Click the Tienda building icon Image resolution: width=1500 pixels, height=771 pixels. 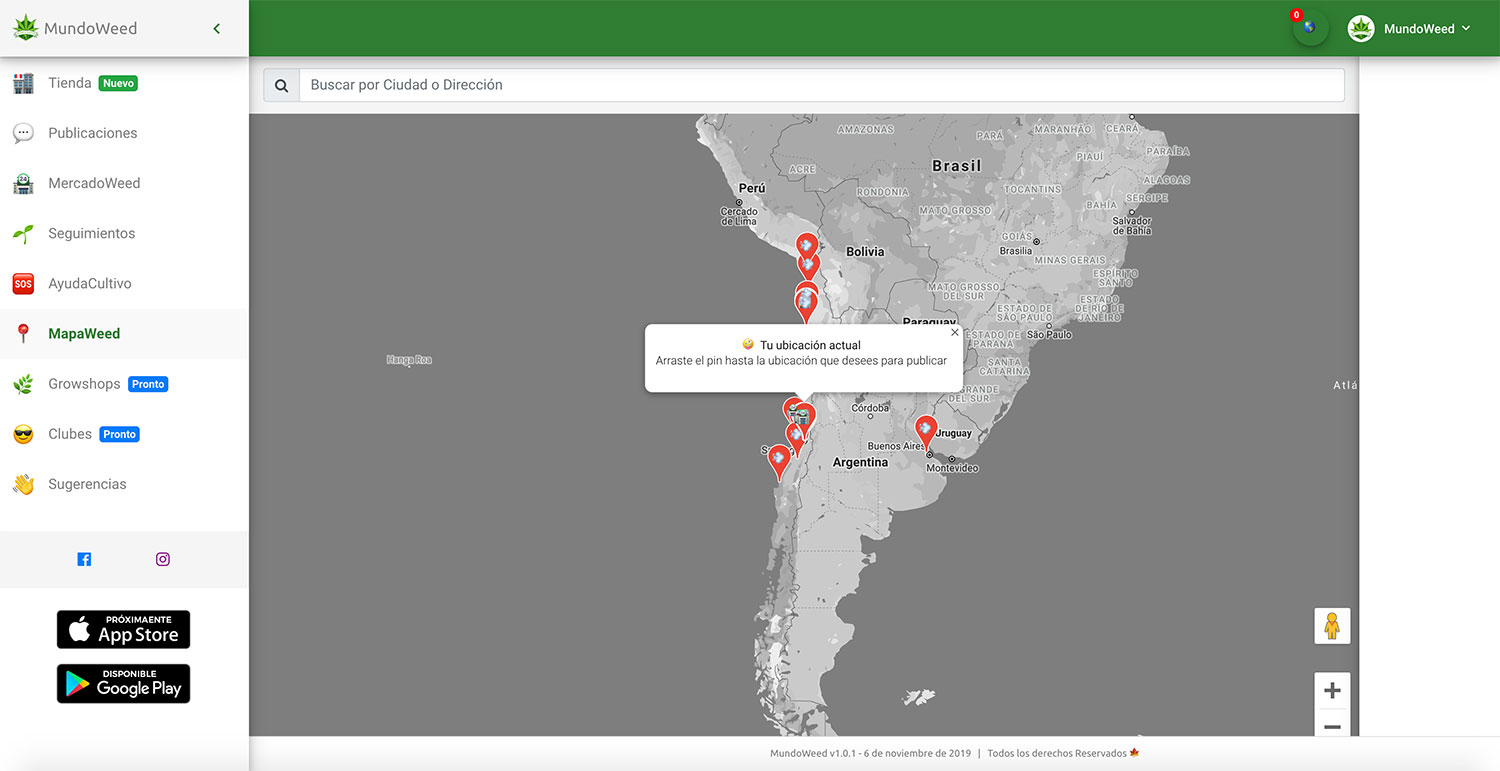pyautogui.click(x=23, y=84)
